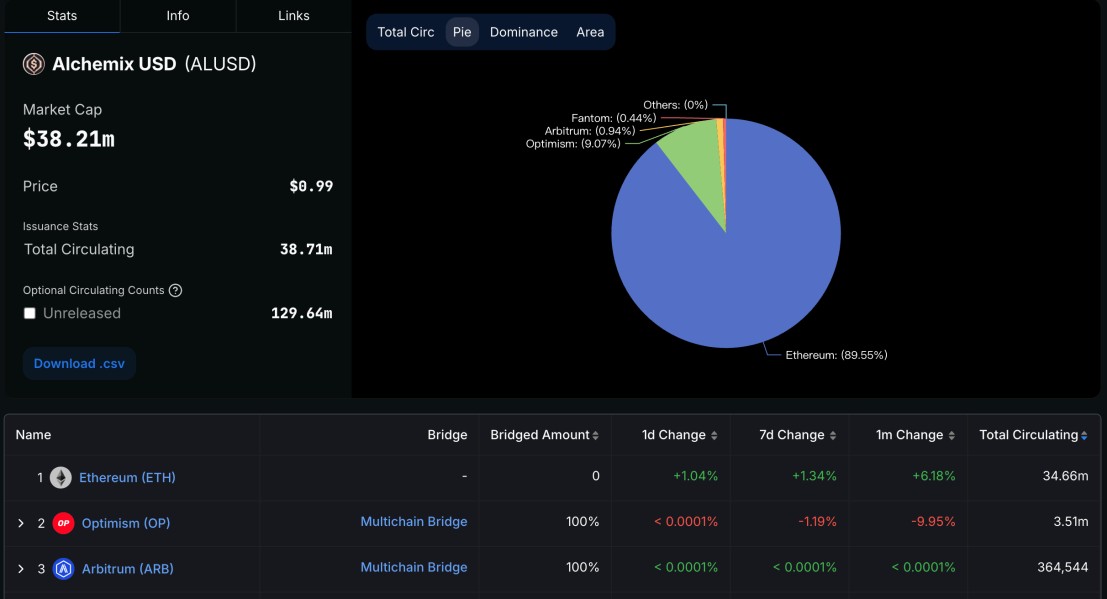This screenshot has width=1107, height=599.
Task: Expand the Optimism row chevron
Action: pyautogui.click(x=21, y=523)
